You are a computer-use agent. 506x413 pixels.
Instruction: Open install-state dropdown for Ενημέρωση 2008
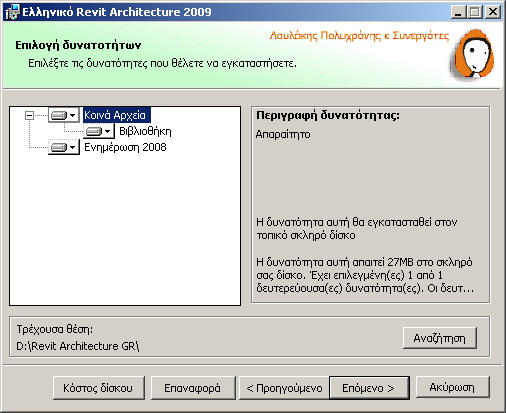[x=64, y=147]
